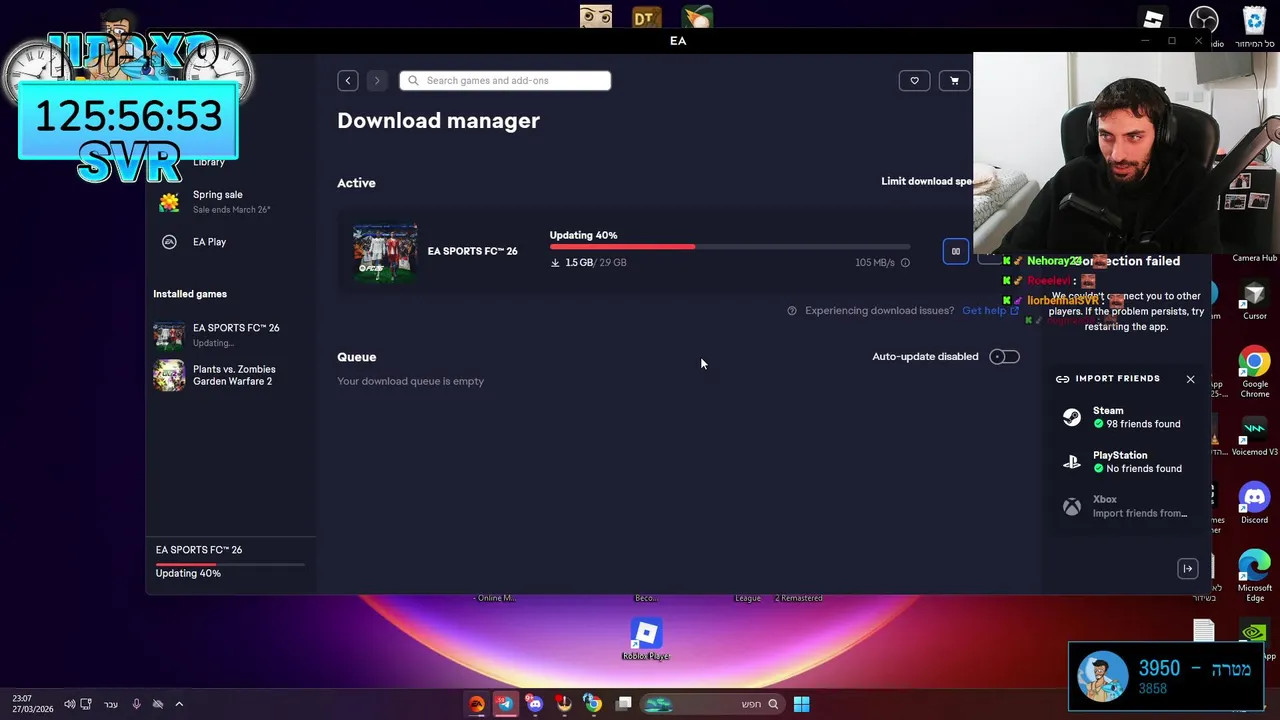Go back with the left arrow button

(x=348, y=81)
